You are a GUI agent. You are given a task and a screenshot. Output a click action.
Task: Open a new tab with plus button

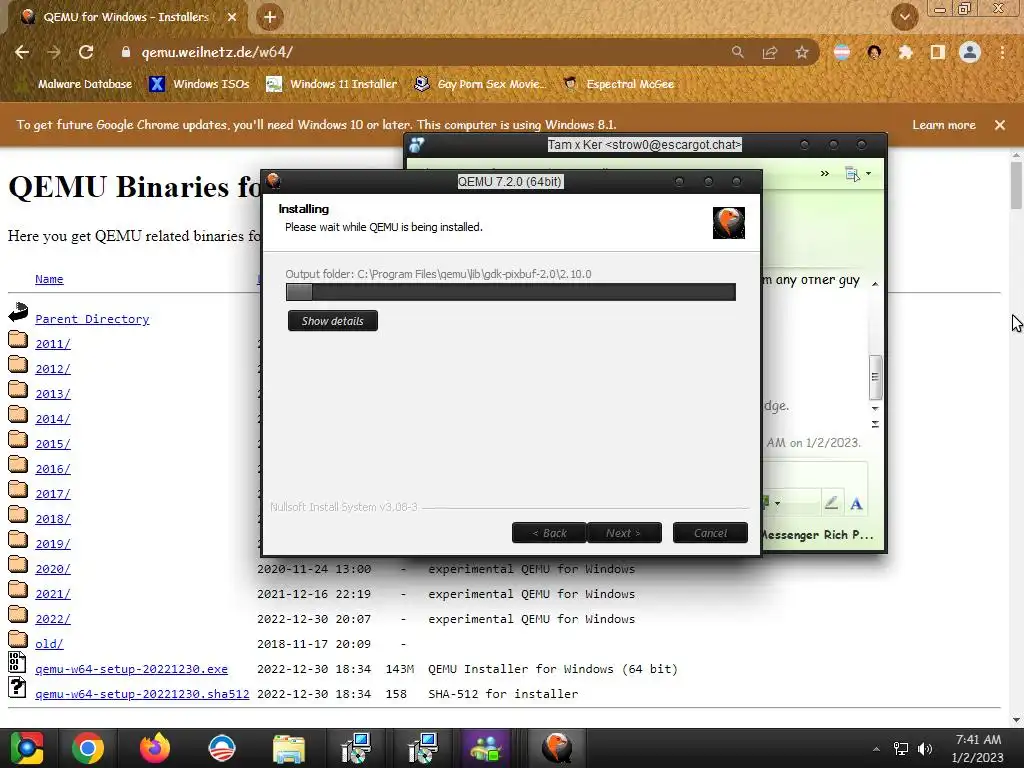[270, 17]
